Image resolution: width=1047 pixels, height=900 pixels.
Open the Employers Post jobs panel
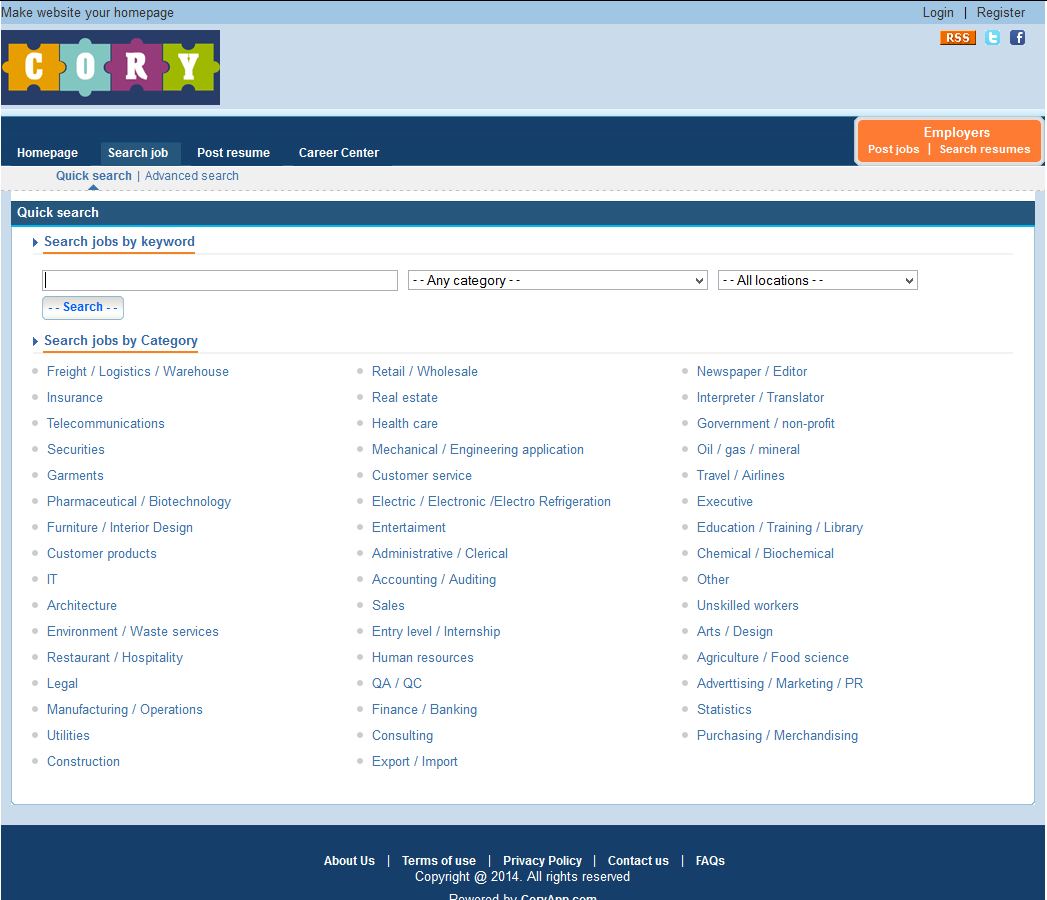tap(892, 148)
